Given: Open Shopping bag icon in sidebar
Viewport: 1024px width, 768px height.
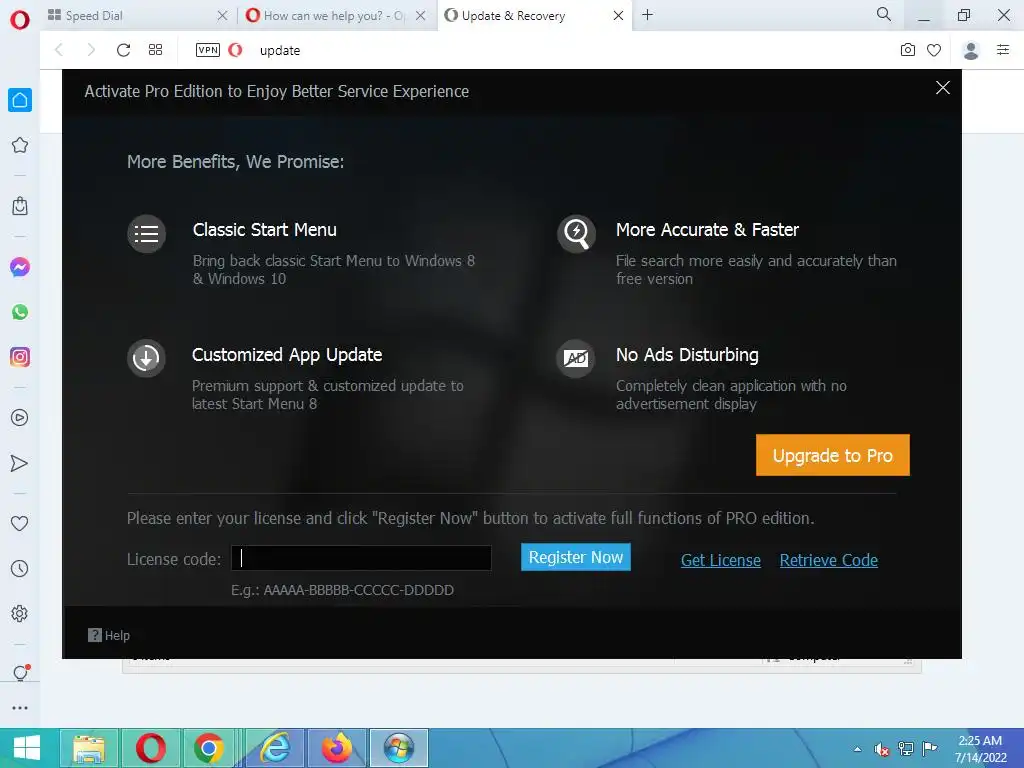Looking at the screenshot, I should pyautogui.click(x=20, y=206).
